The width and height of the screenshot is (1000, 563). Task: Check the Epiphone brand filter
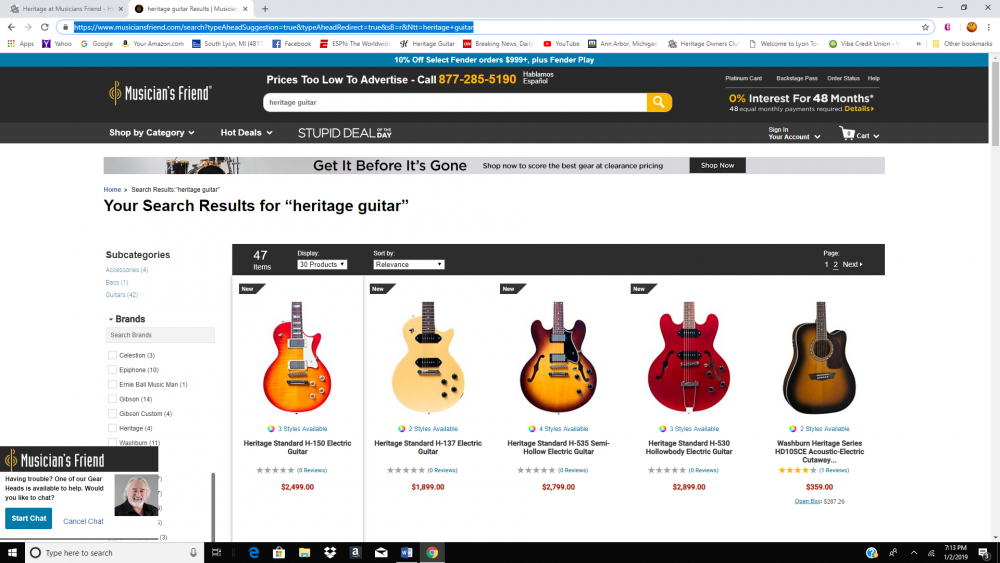[112, 370]
